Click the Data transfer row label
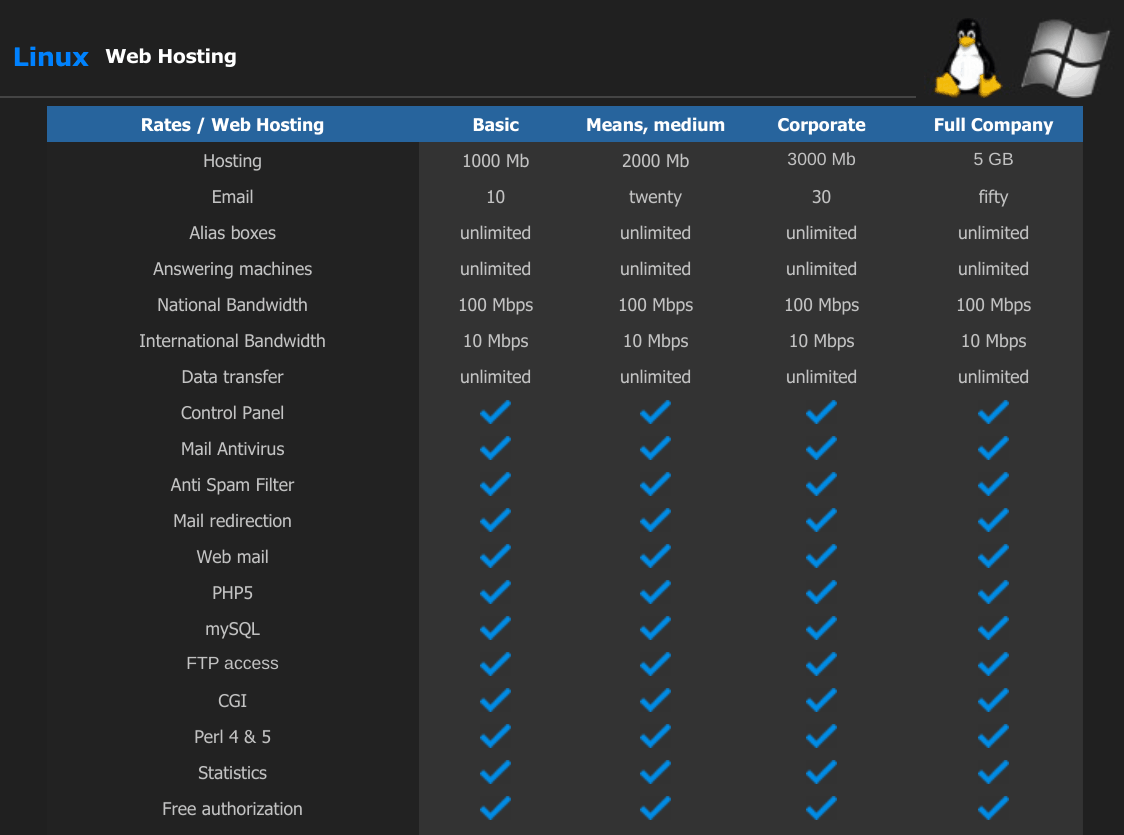The image size is (1124, 835). (232, 376)
